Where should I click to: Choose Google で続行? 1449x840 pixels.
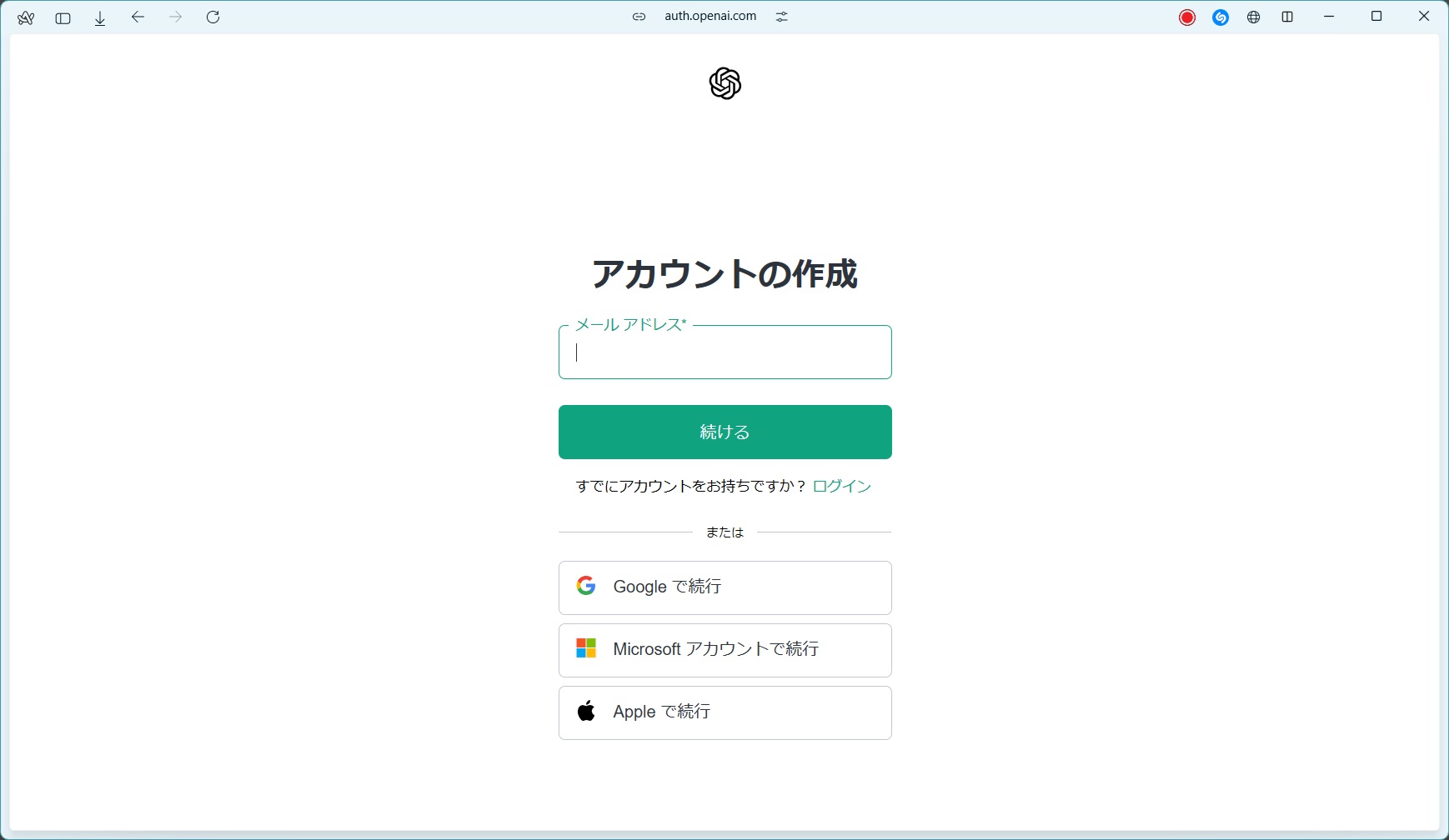(x=724, y=587)
